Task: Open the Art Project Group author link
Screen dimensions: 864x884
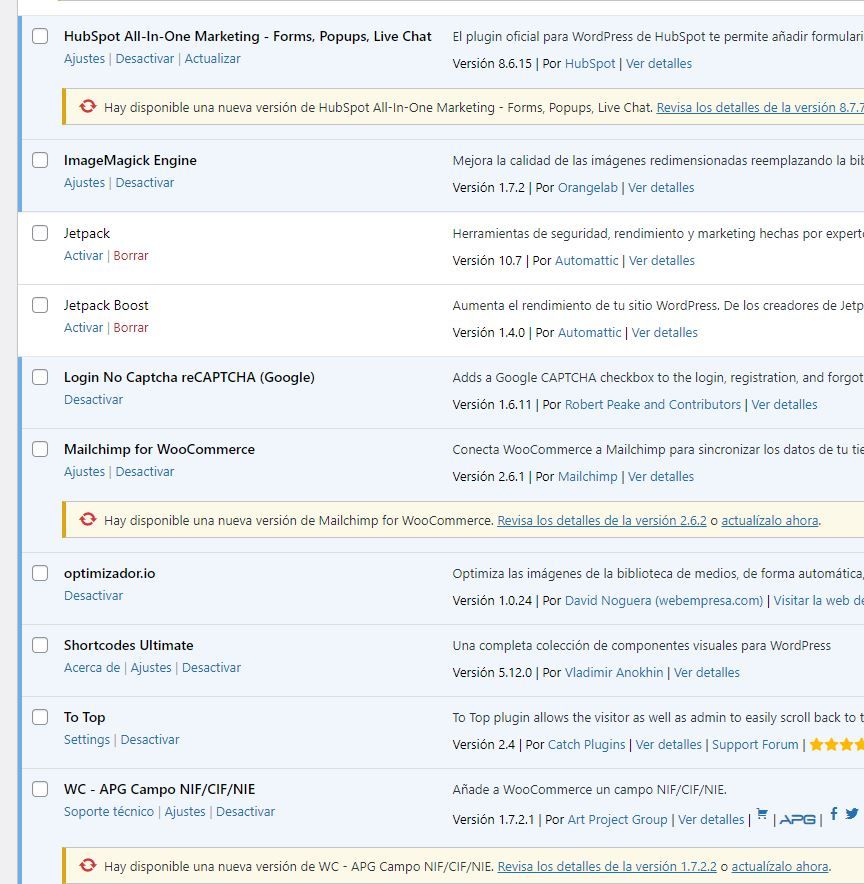Action: pyautogui.click(x=617, y=820)
